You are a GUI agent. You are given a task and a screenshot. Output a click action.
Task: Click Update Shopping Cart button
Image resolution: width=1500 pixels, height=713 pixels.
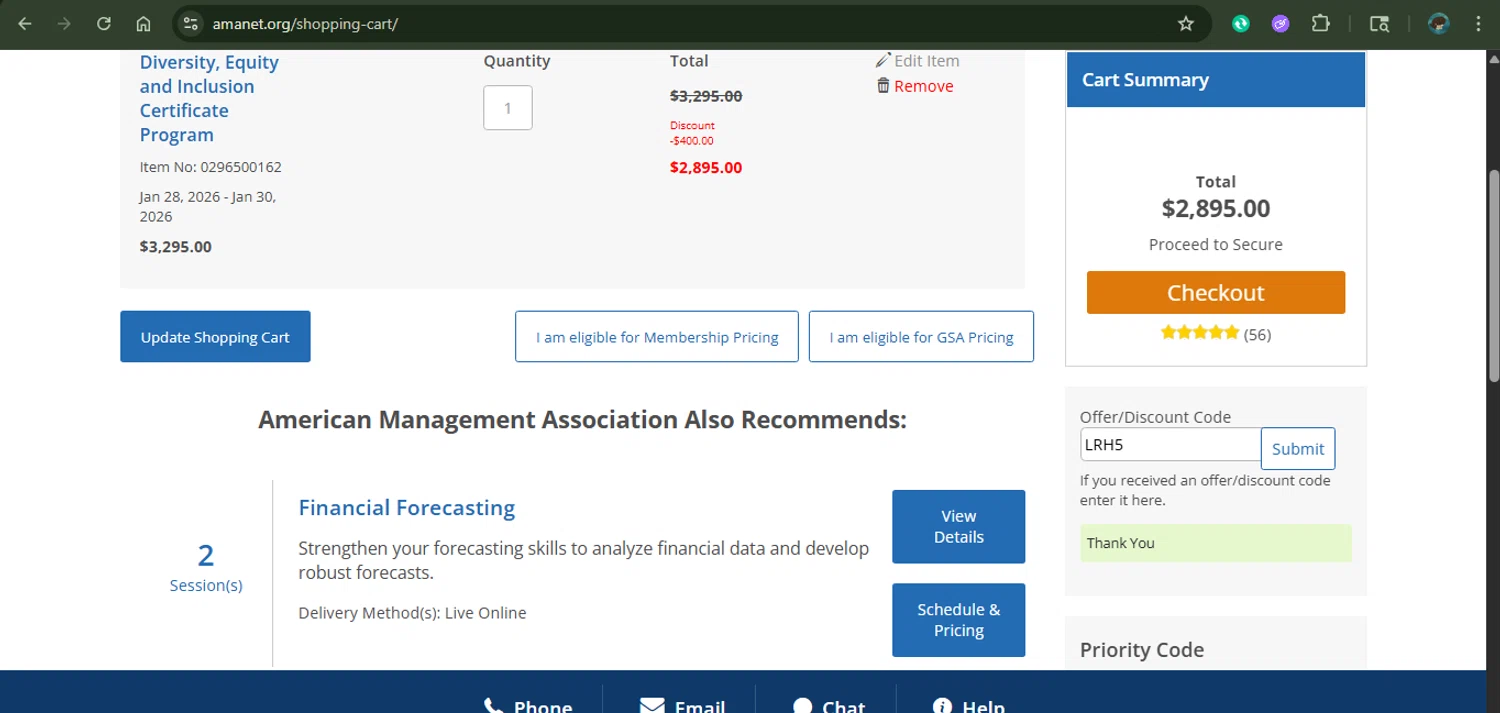coord(215,337)
